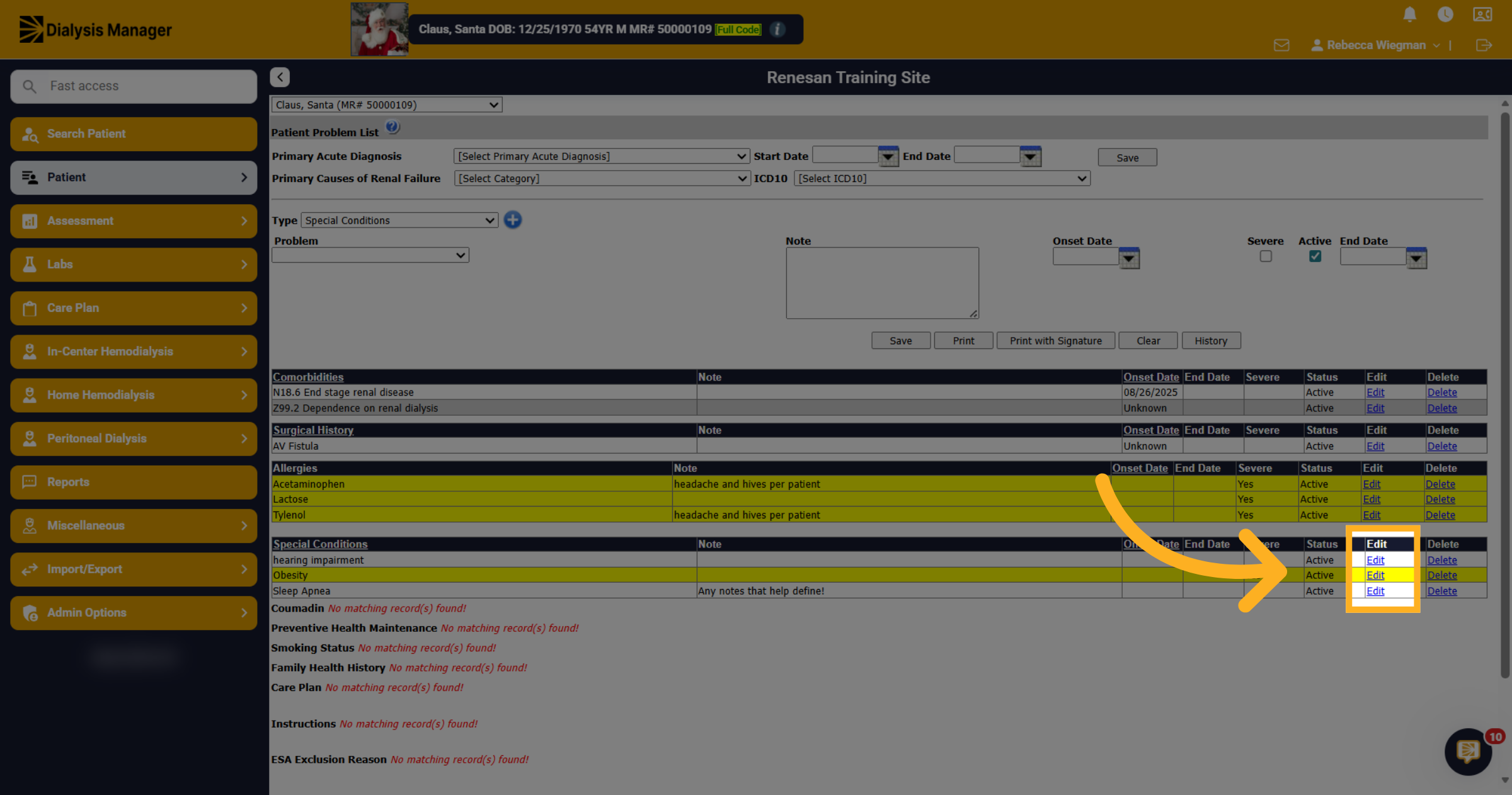This screenshot has width=1512, height=795.
Task: Open the chat widget with 10 badge
Action: tap(1469, 752)
